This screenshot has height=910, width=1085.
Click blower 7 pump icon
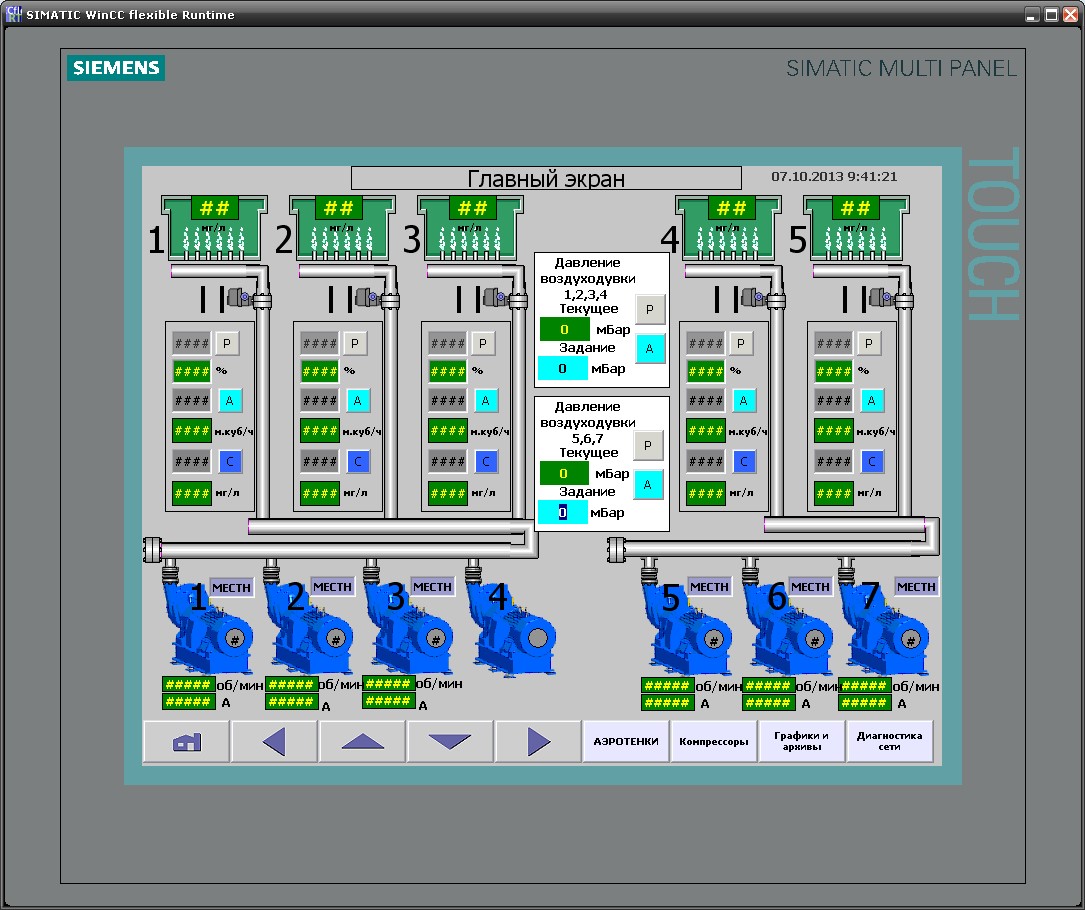(884, 630)
